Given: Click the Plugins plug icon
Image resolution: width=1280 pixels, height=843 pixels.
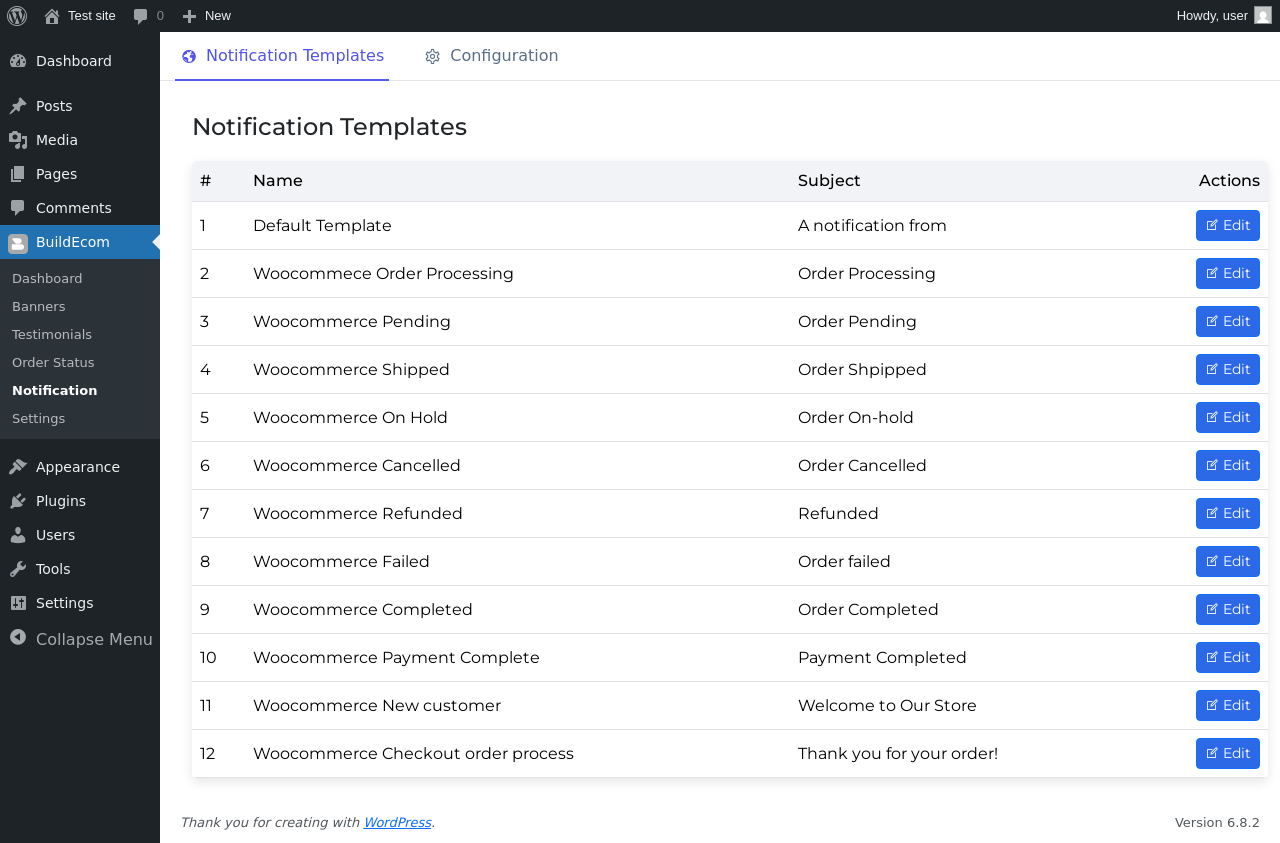Looking at the screenshot, I should (x=18, y=501).
